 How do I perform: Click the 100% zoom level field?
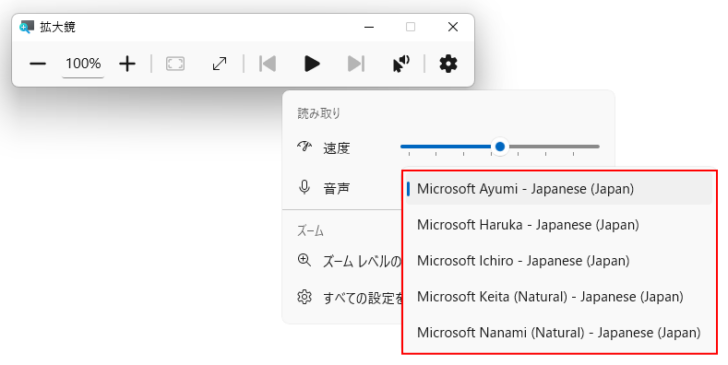(83, 64)
